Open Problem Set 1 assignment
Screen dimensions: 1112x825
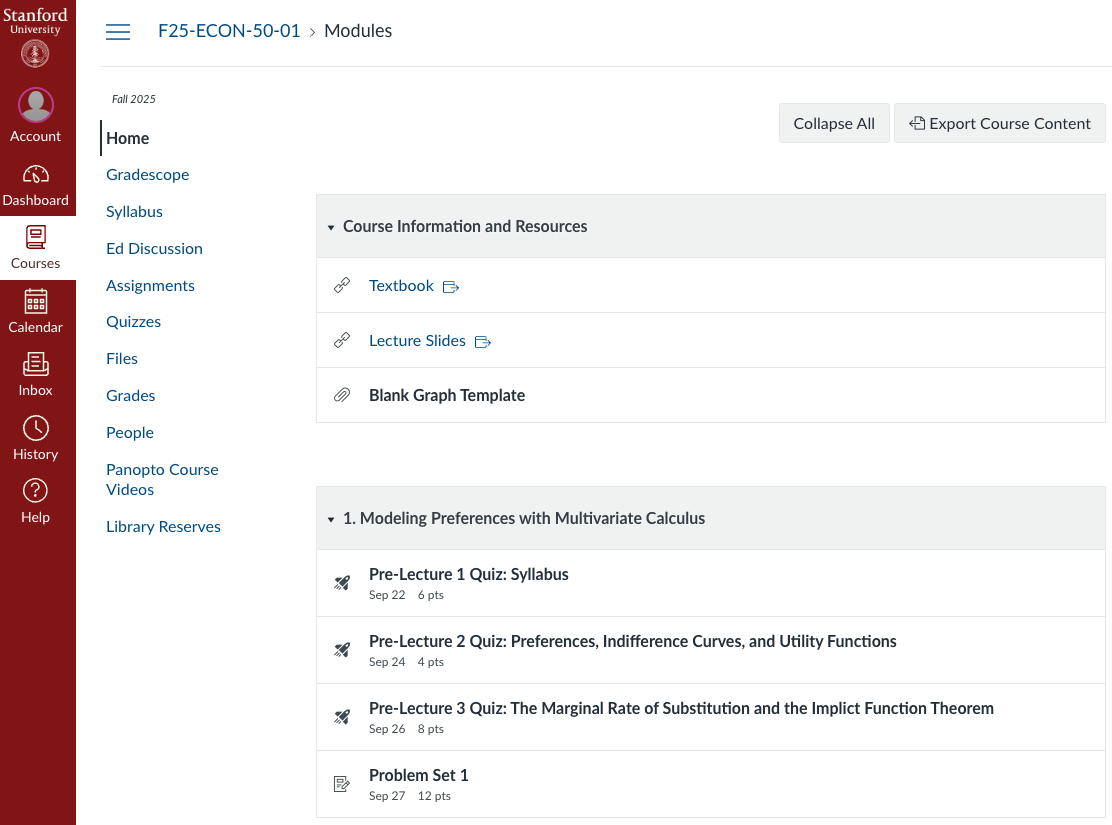(x=418, y=775)
